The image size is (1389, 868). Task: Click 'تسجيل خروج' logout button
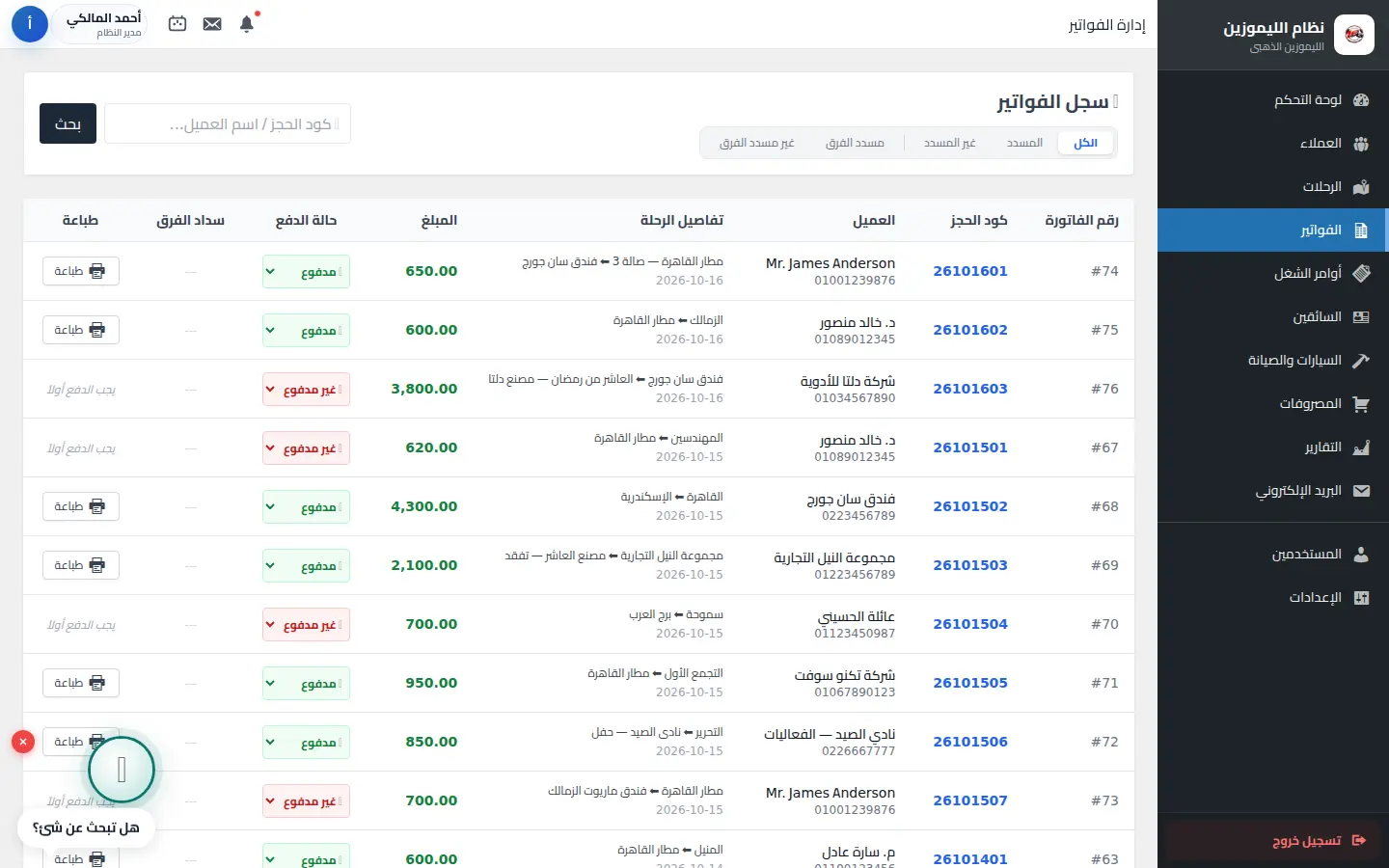[x=1273, y=841]
